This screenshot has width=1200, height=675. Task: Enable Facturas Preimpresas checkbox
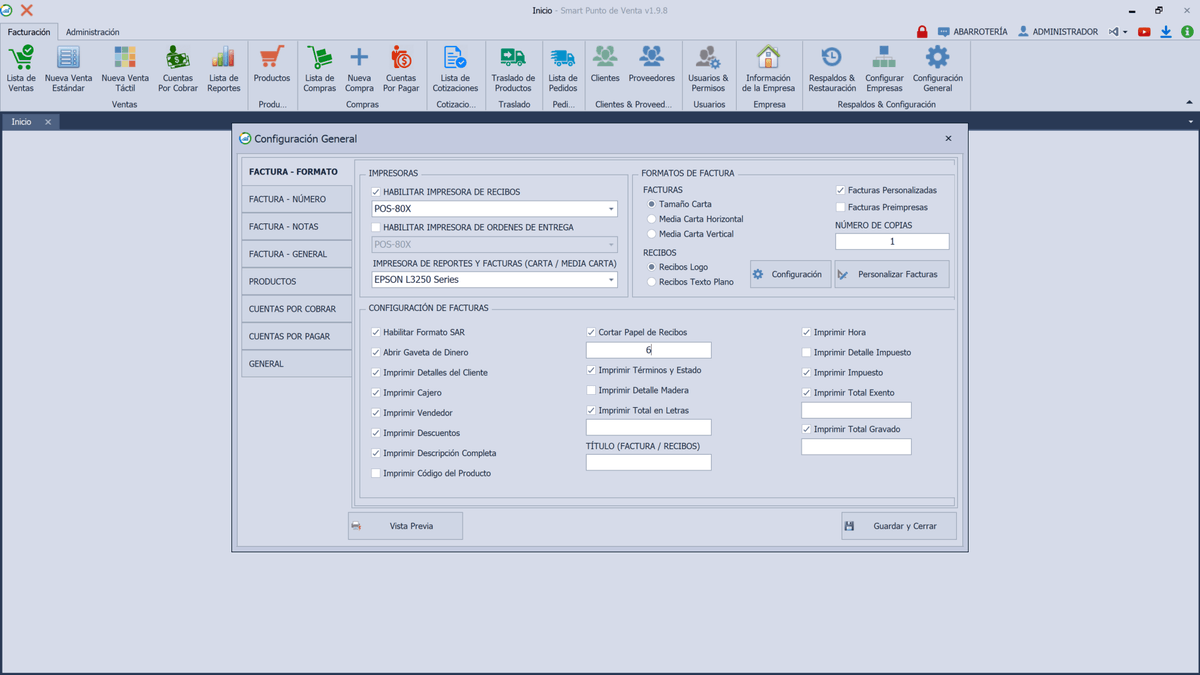click(840, 207)
